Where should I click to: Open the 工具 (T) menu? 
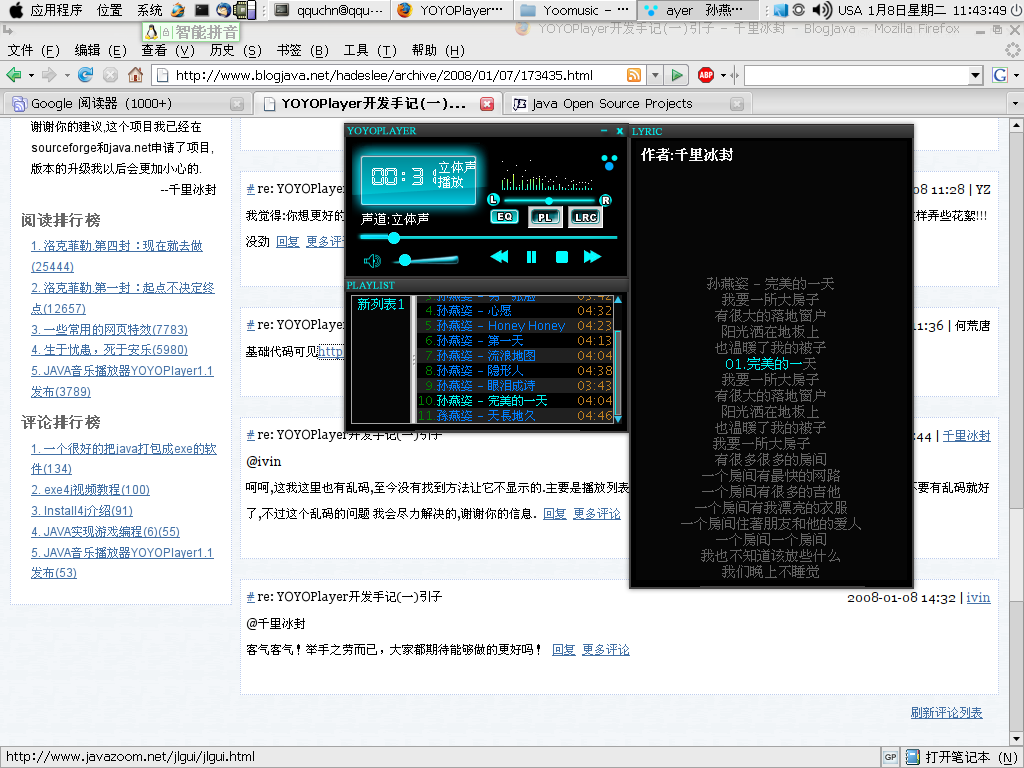click(370, 50)
